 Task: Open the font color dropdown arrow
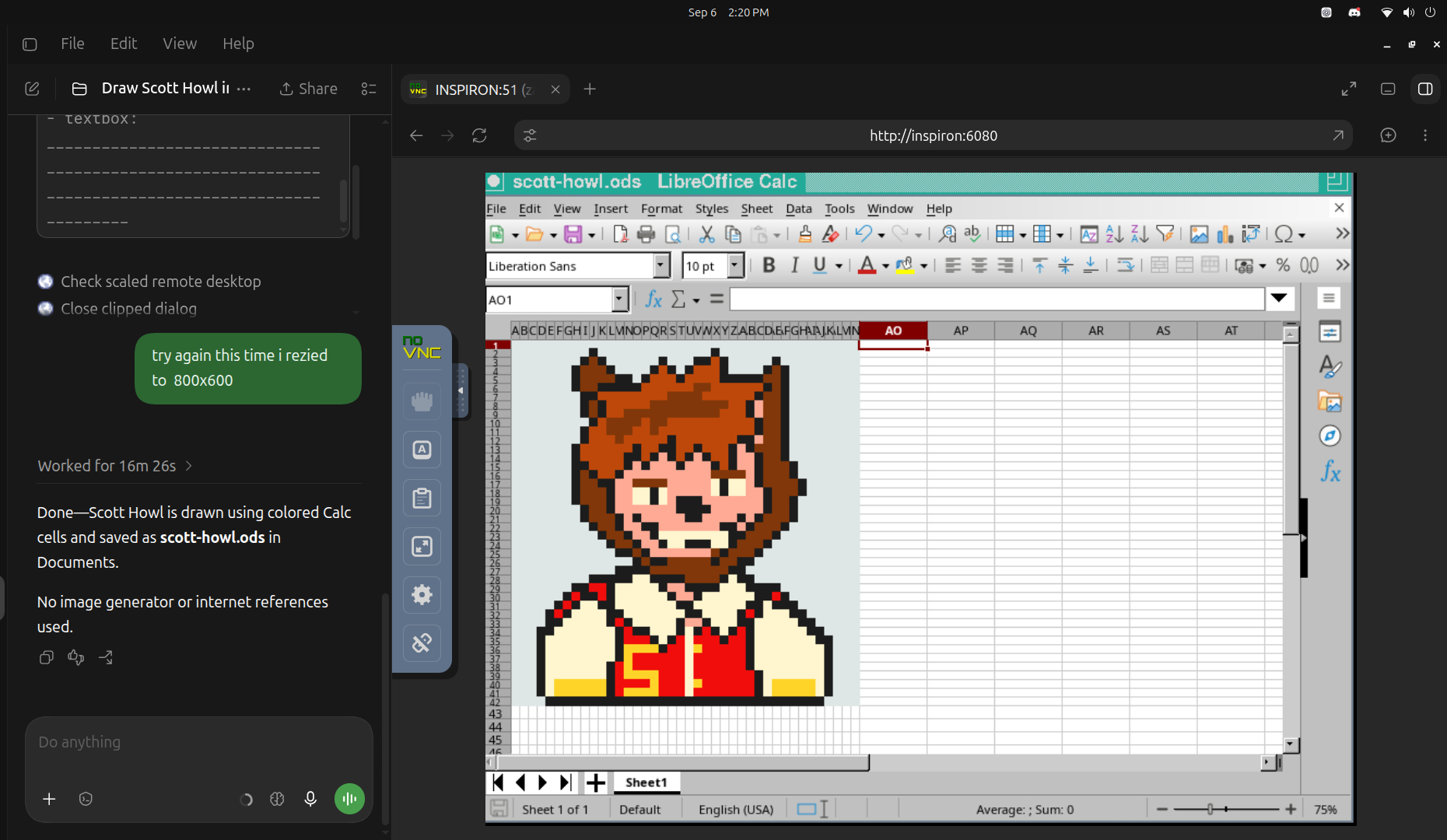tap(885, 266)
